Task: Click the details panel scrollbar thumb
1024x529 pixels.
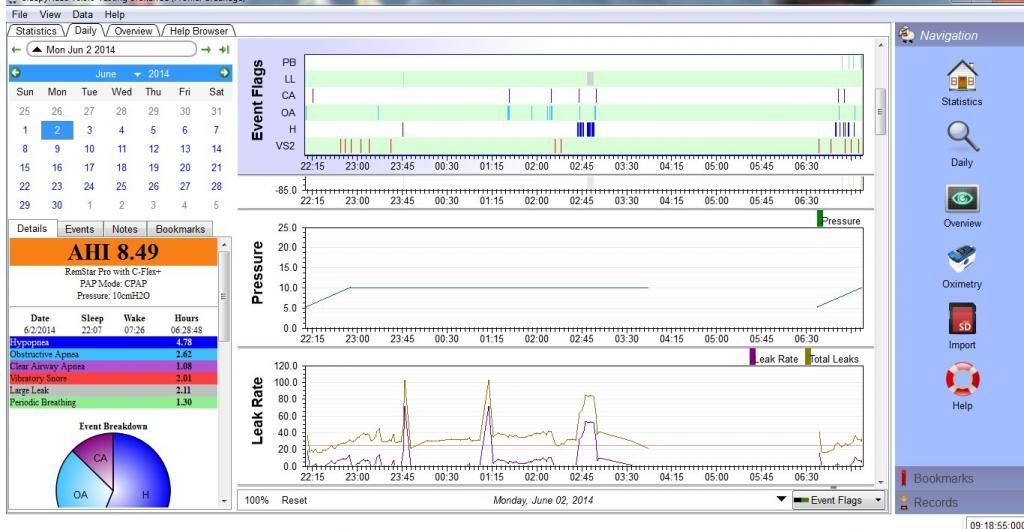Action: [x=224, y=296]
